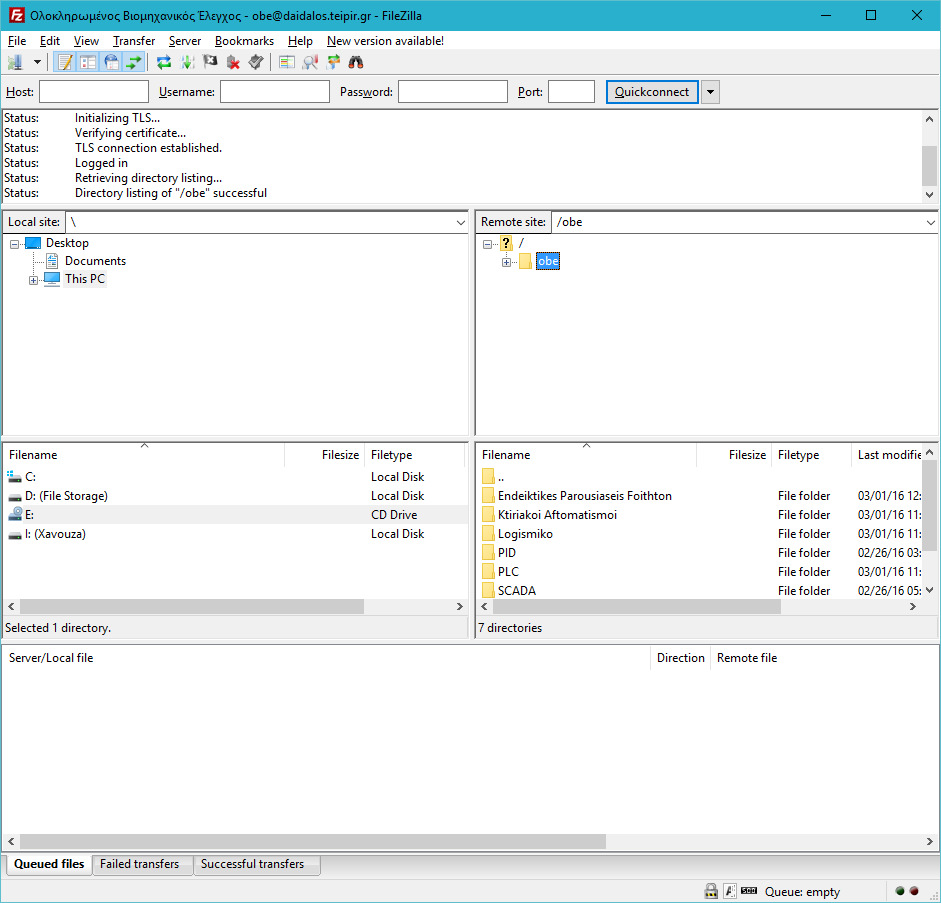Screen dimensions: 941x903
Task: Click the I: (Xavouza) drive icon
Action: point(14,534)
